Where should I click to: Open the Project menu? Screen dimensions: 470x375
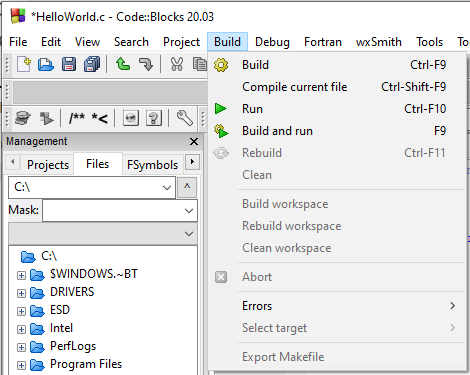[x=181, y=42]
